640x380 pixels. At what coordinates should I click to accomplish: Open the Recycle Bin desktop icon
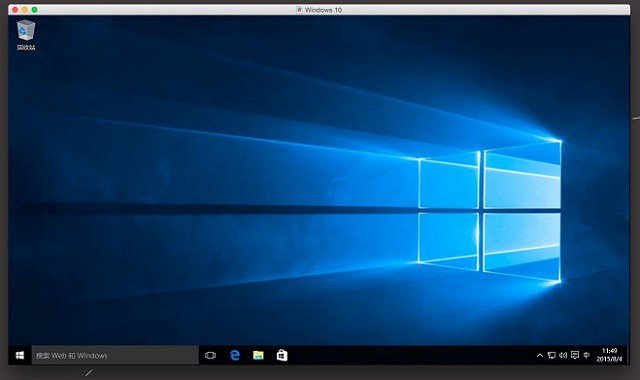click(26, 35)
